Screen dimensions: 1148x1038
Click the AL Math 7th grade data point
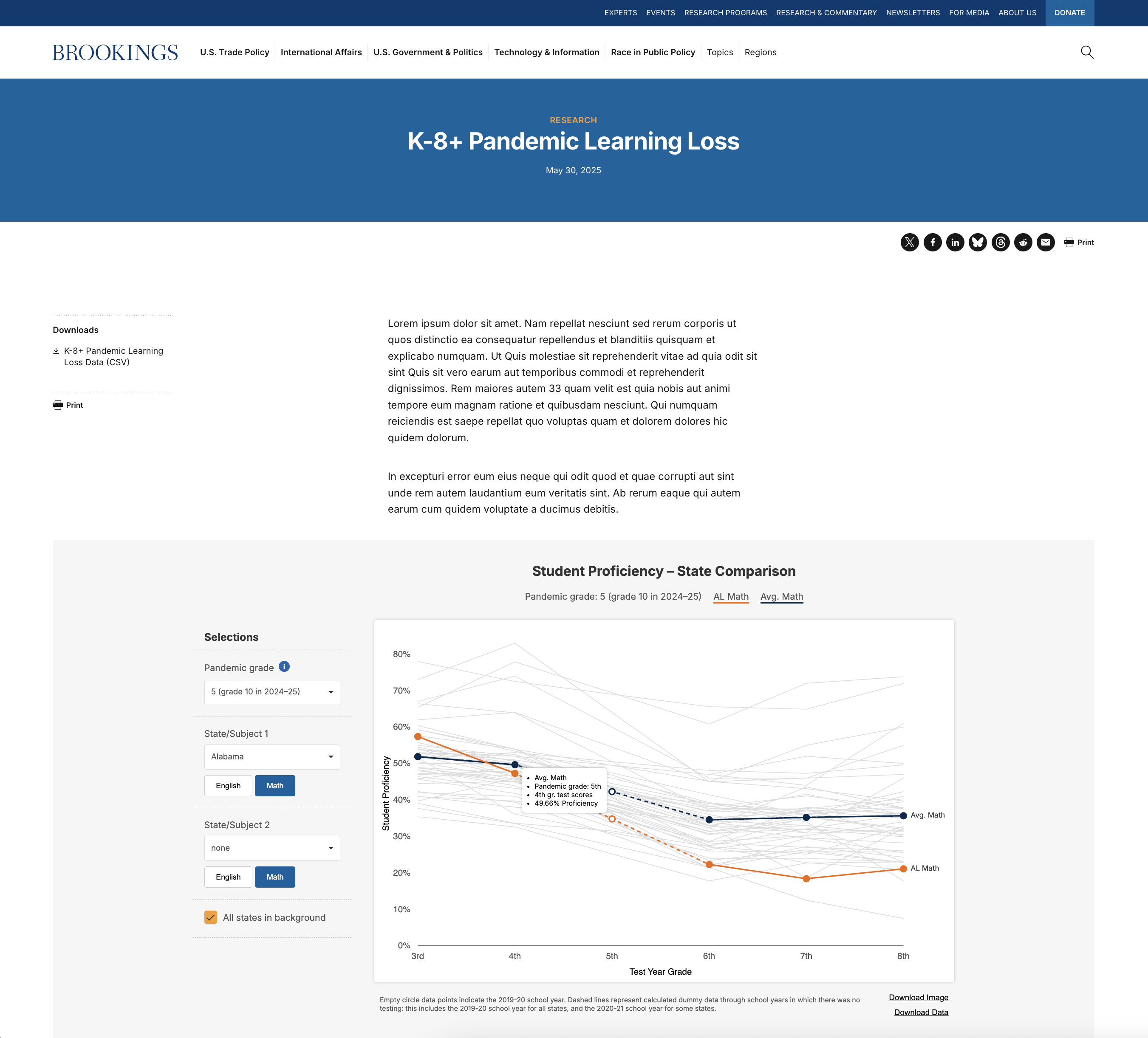(x=806, y=879)
